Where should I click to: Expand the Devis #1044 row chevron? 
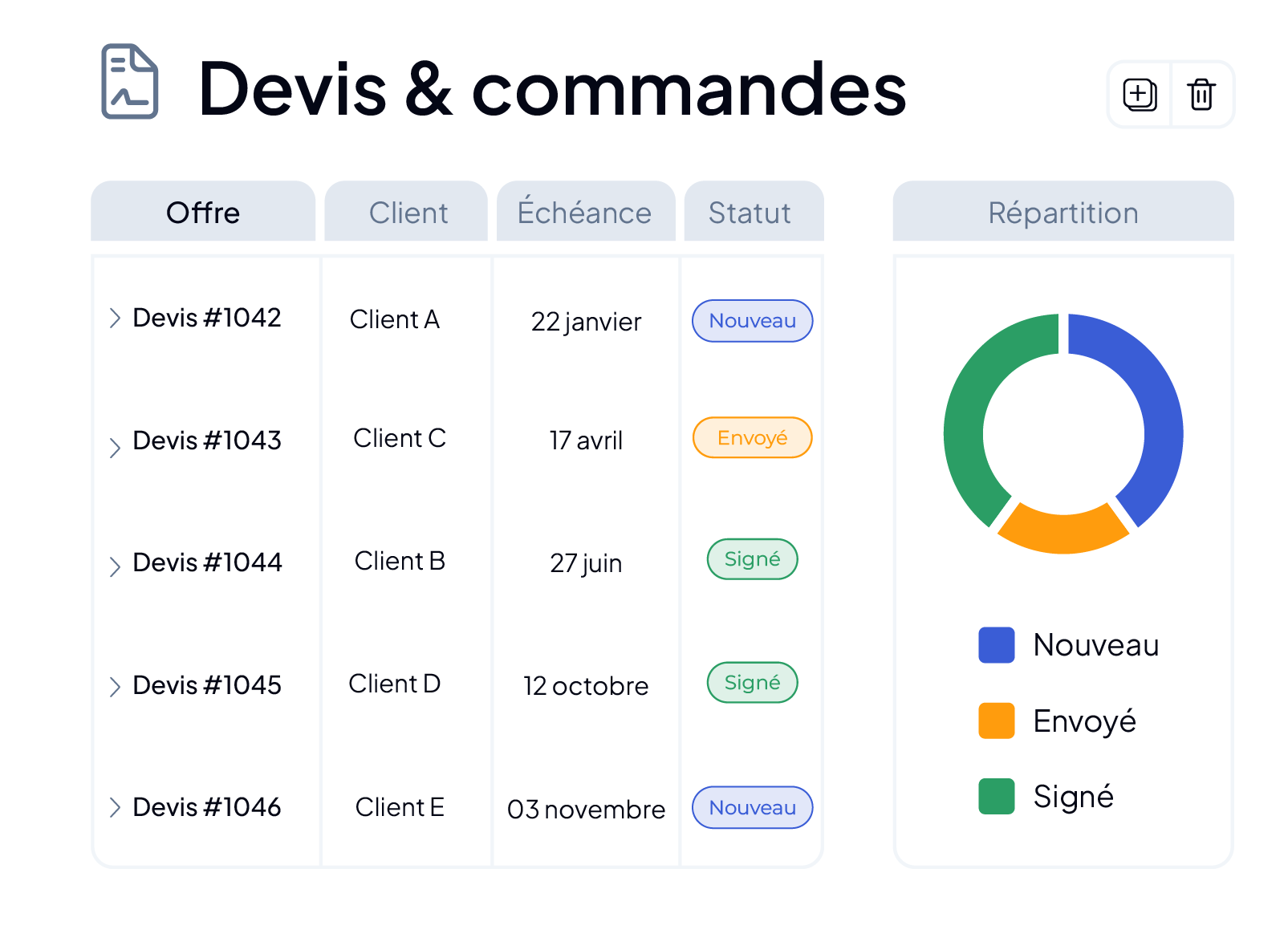(x=115, y=566)
